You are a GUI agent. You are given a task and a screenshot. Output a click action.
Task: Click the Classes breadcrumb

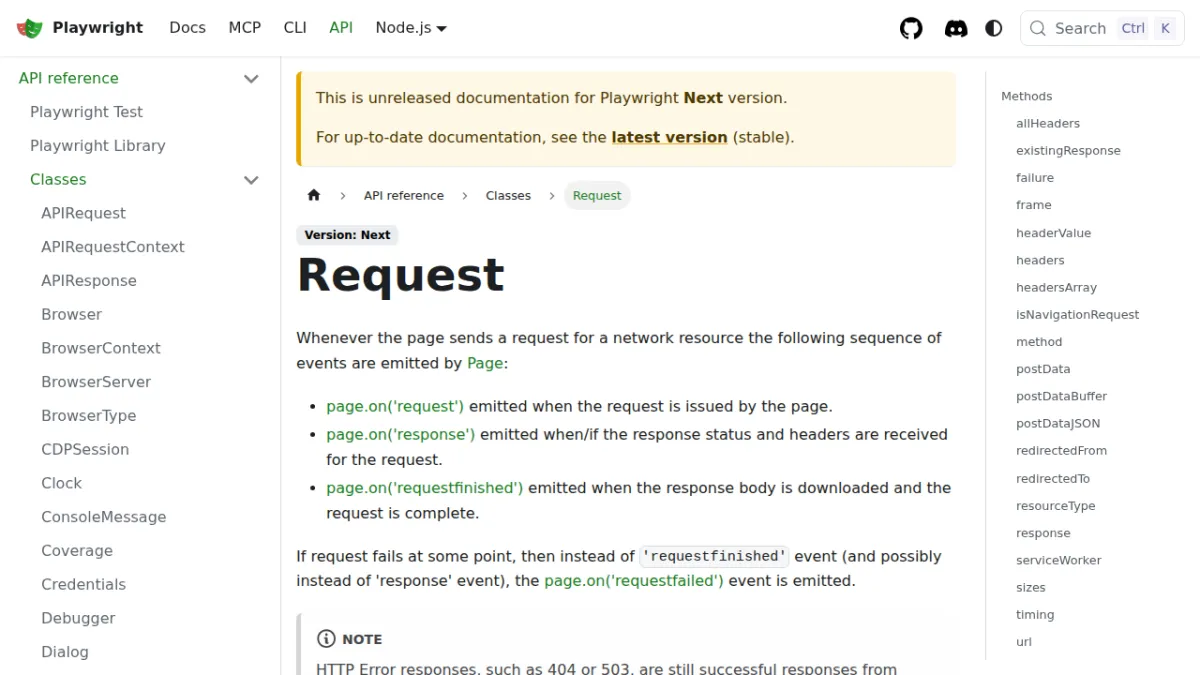point(508,195)
